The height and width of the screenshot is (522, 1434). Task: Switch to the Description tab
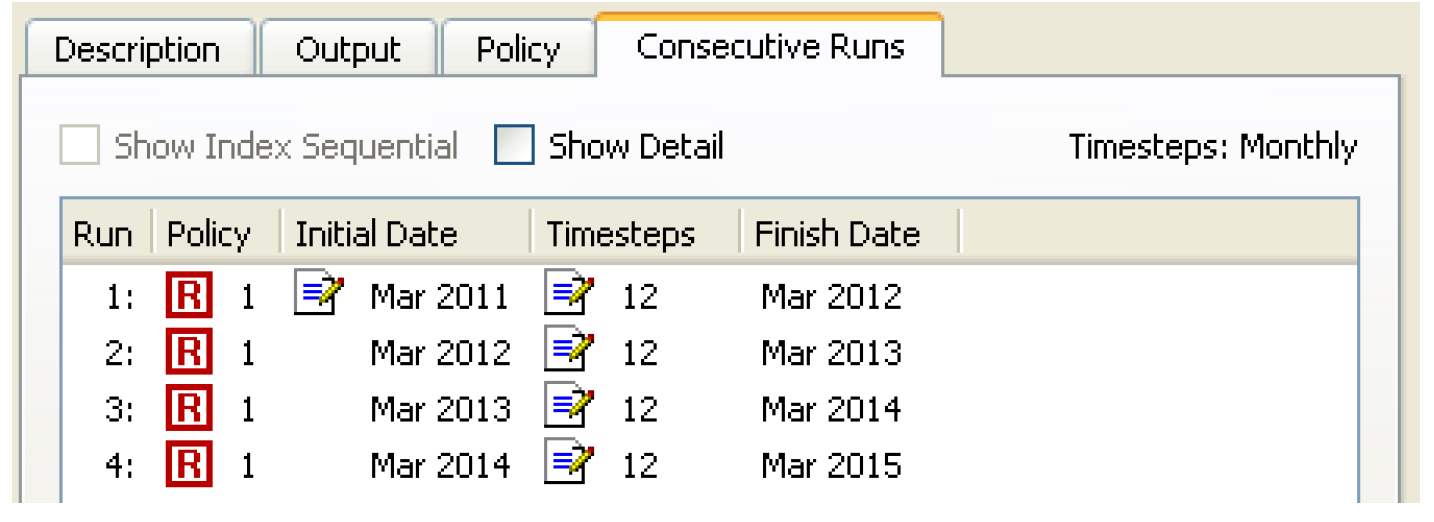[x=137, y=50]
